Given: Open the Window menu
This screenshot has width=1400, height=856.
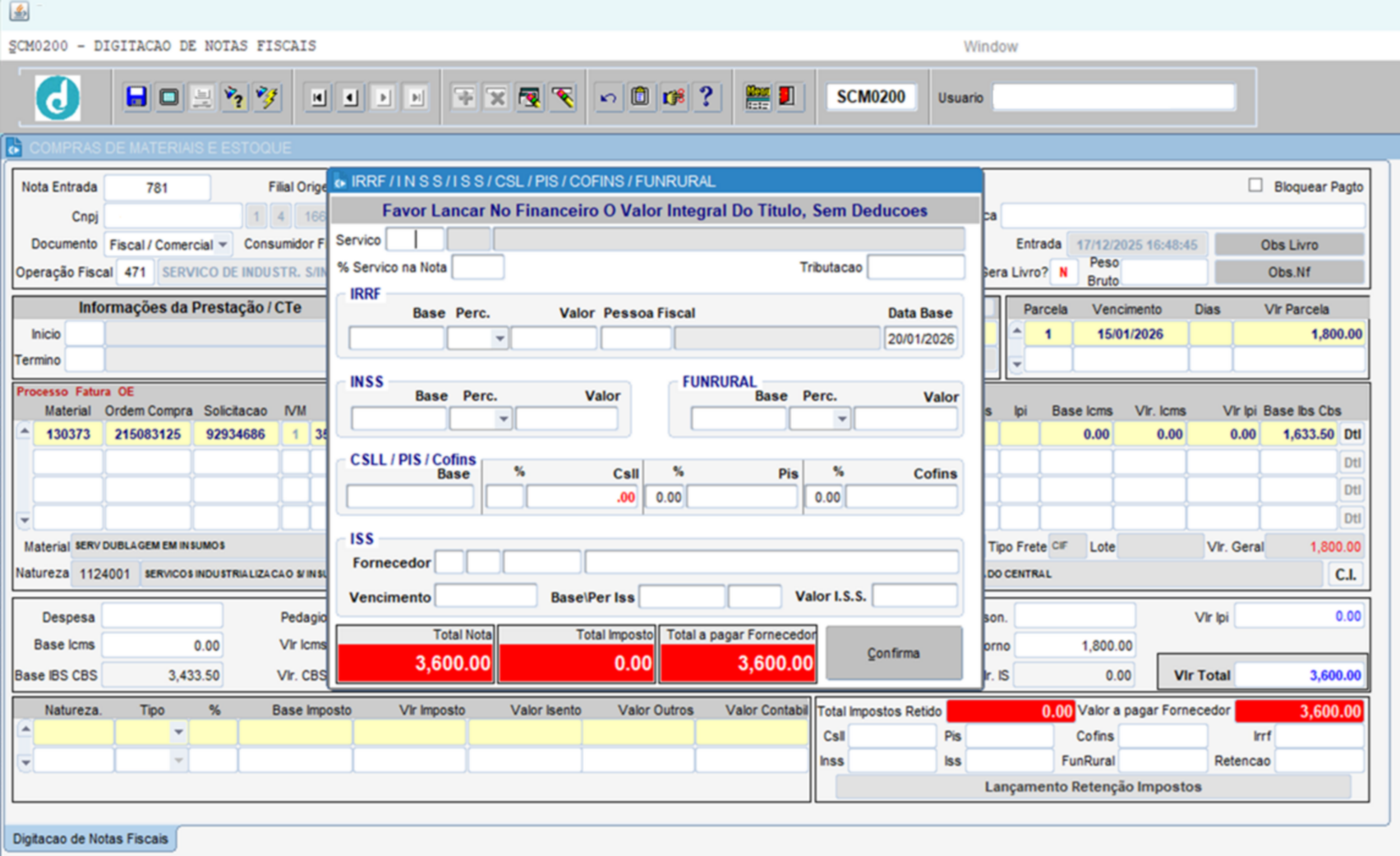Looking at the screenshot, I should 990,47.
